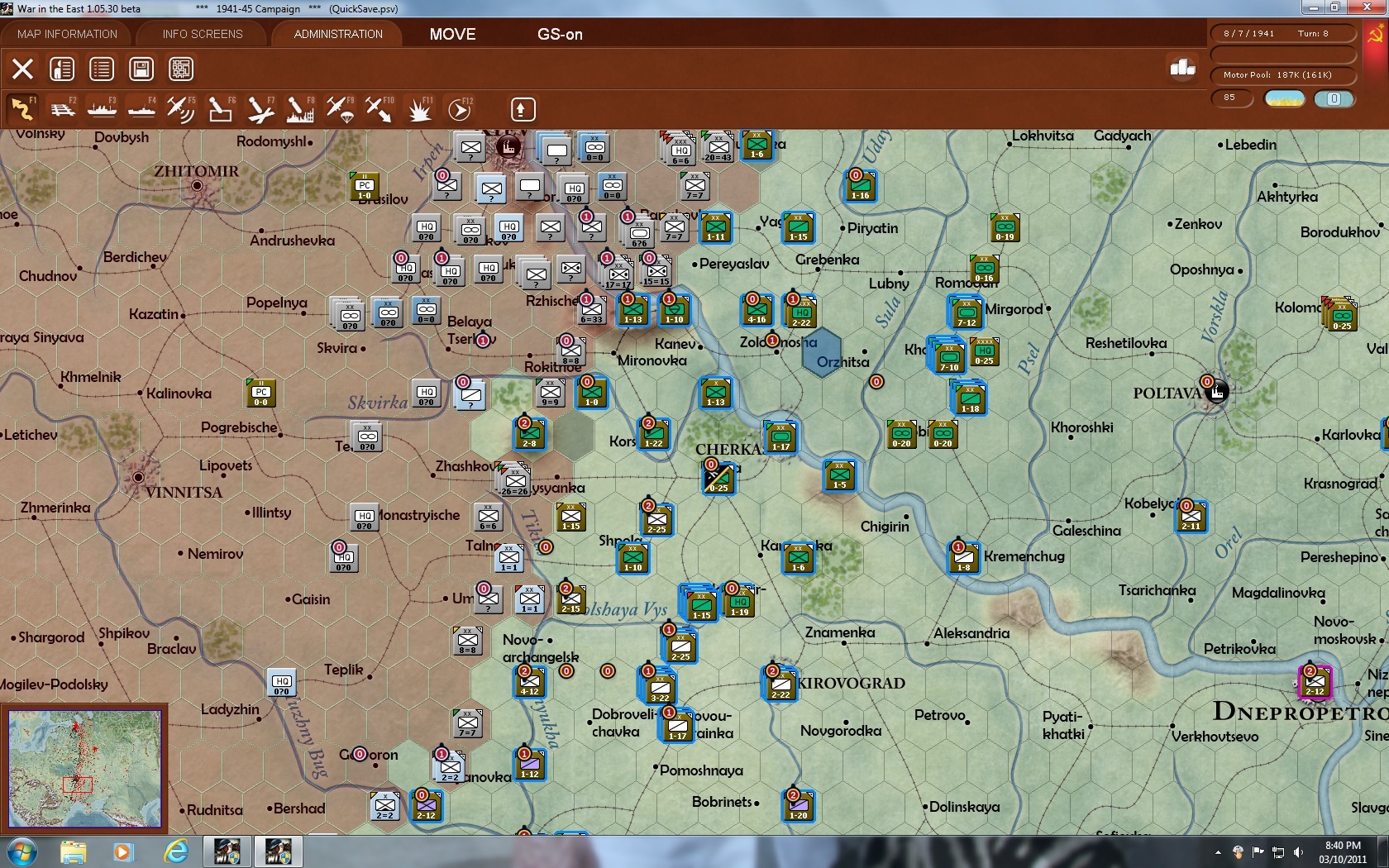This screenshot has width=1389, height=868.
Task: Select the 0-25 unit at Cherkassy
Action: [x=718, y=479]
